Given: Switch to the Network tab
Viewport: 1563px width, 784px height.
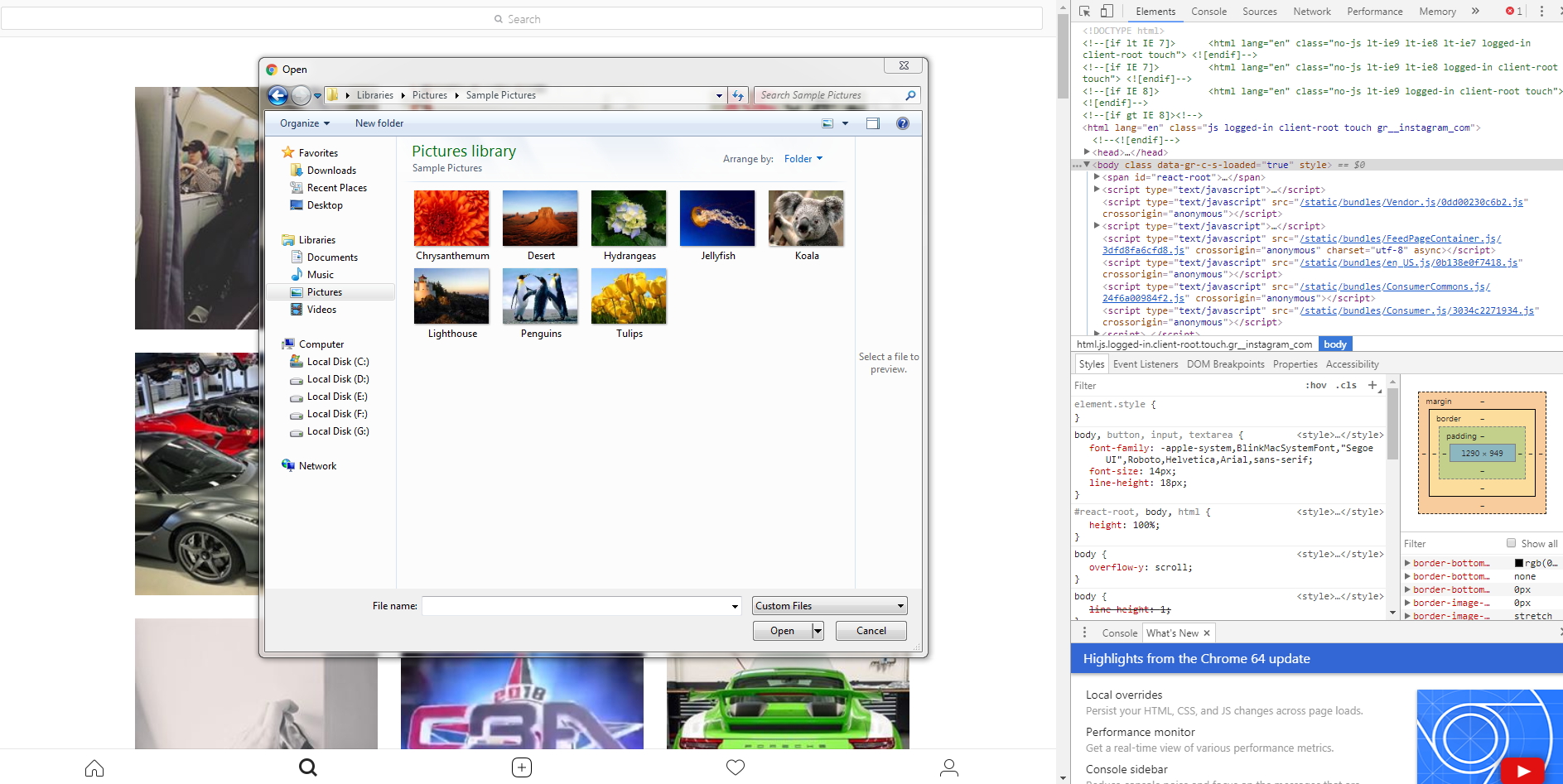Looking at the screenshot, I should 1312,12.
